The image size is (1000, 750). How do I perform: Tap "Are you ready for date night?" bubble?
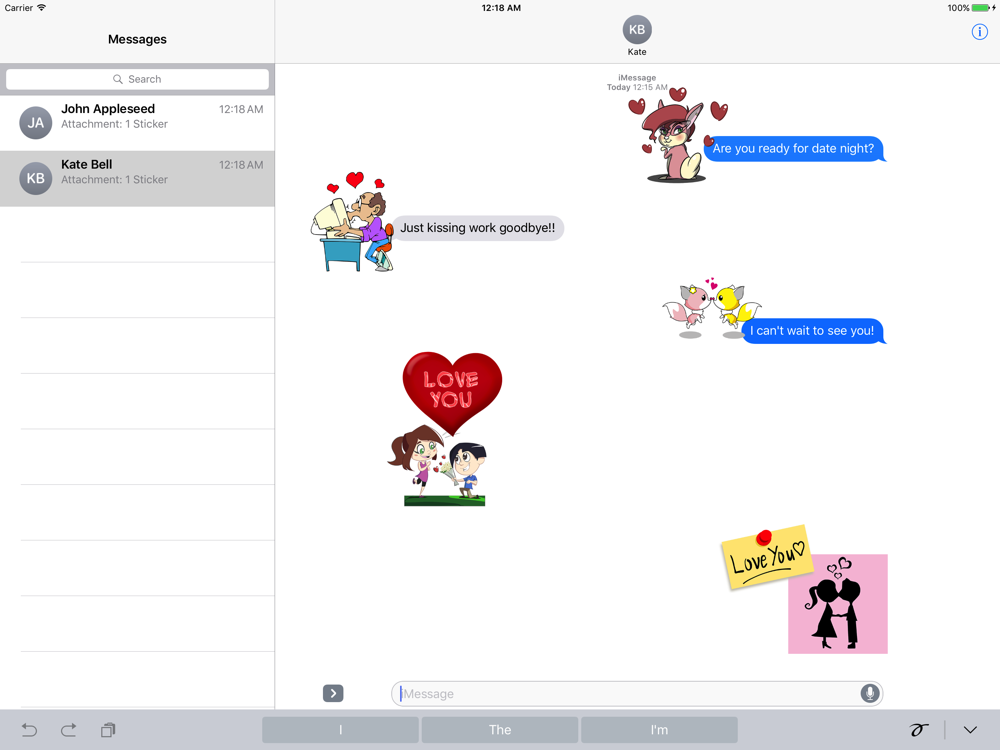point(794,149)
